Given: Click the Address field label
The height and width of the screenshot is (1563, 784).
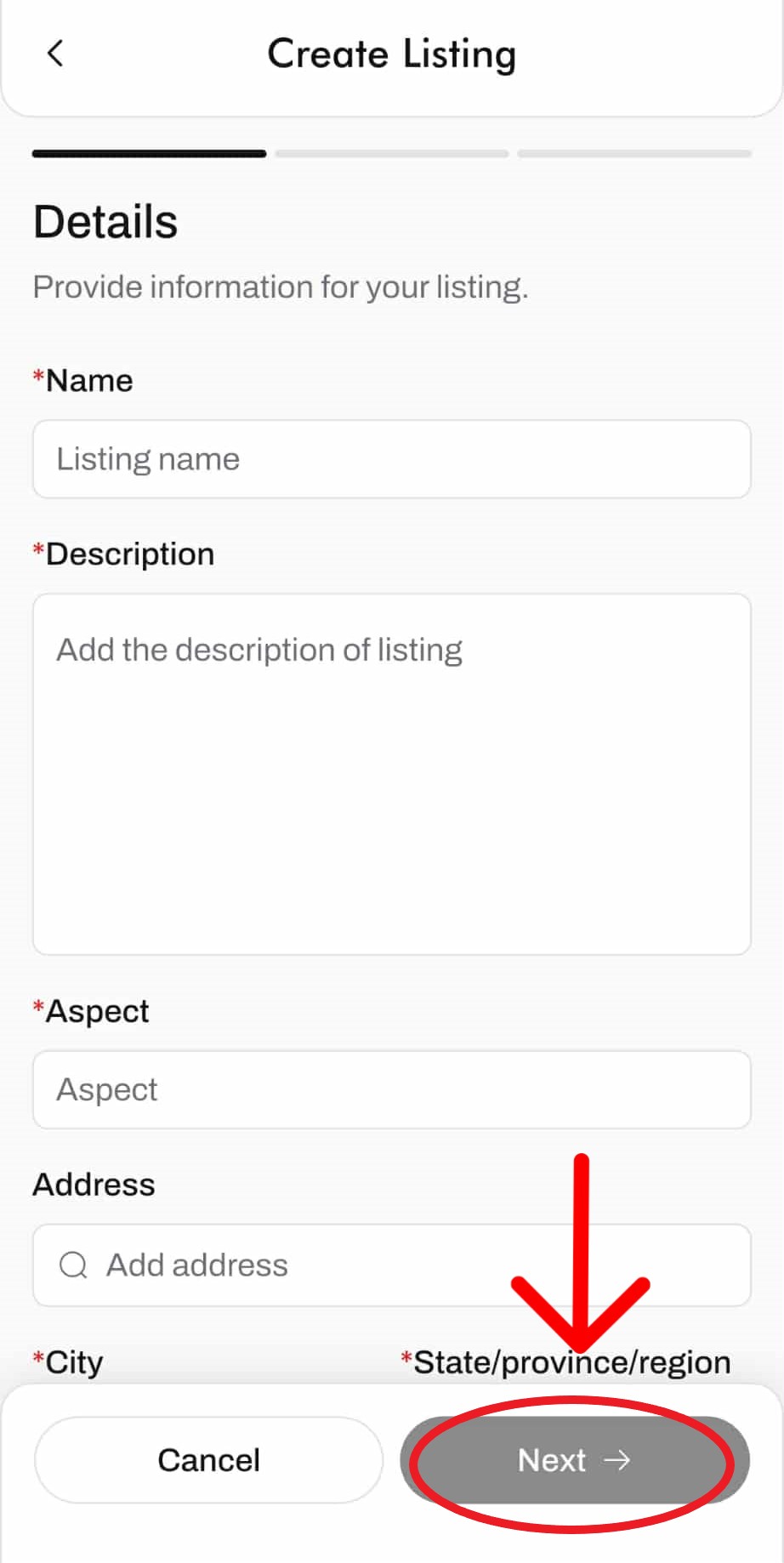Looking at the screenshot, I should [94, 1185].
